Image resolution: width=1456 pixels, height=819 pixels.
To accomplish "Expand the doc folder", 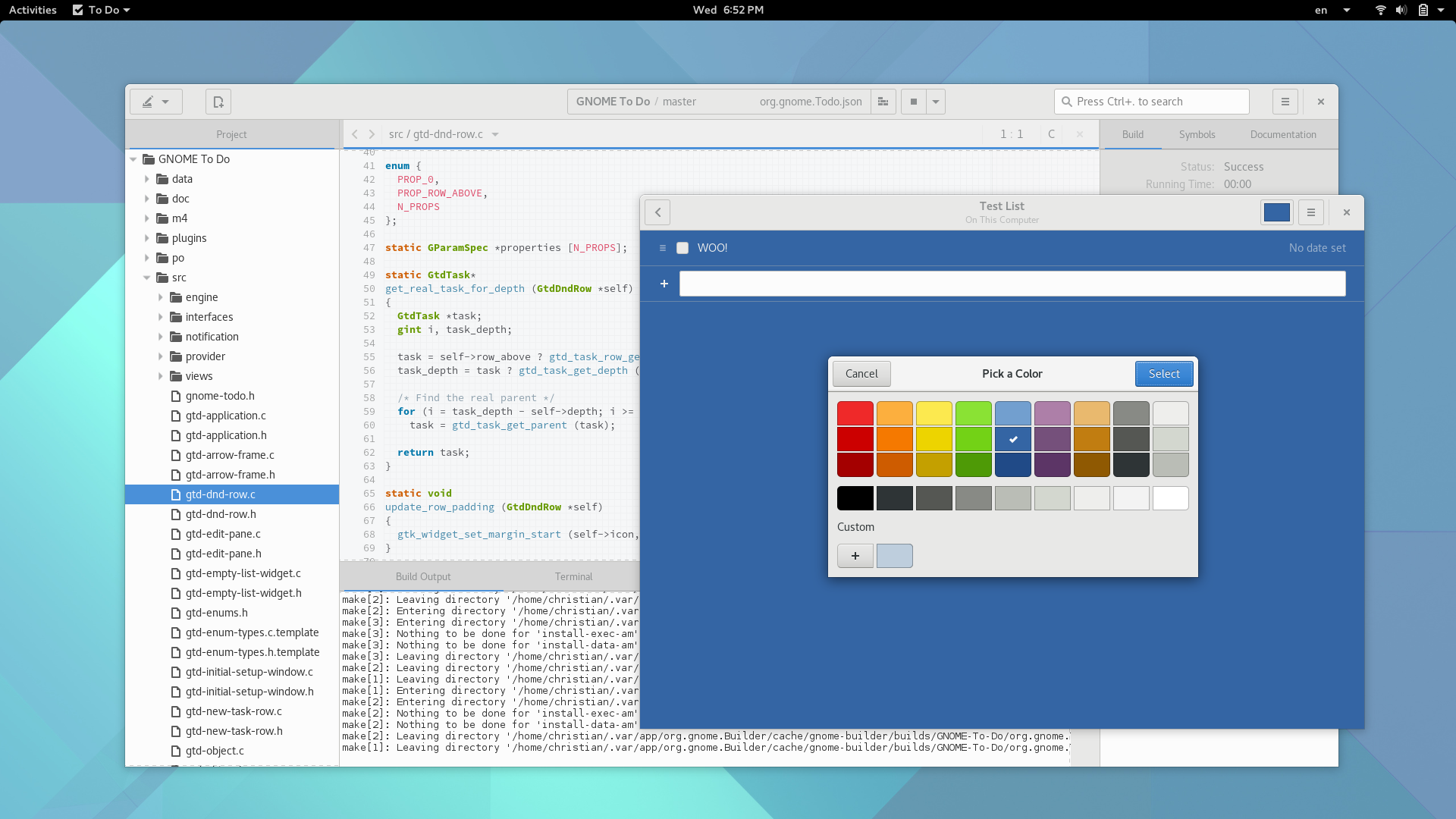I will click(147, 199).
